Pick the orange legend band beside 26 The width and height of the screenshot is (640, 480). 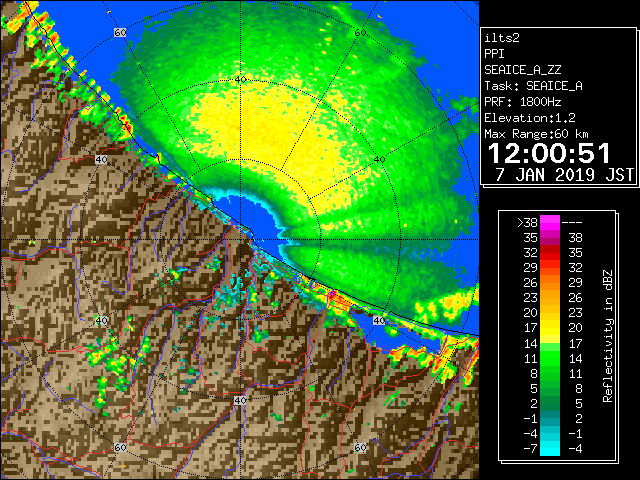coord(550,283)
